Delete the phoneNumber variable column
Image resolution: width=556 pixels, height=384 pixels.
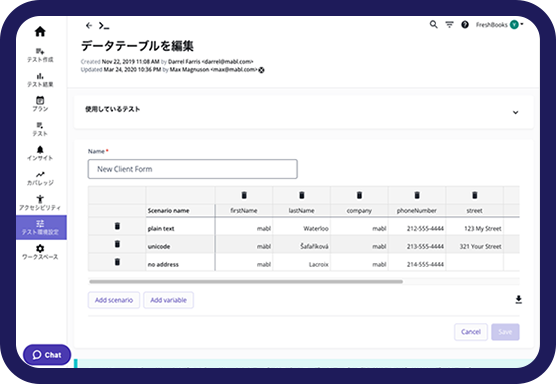tap(417, 195)
